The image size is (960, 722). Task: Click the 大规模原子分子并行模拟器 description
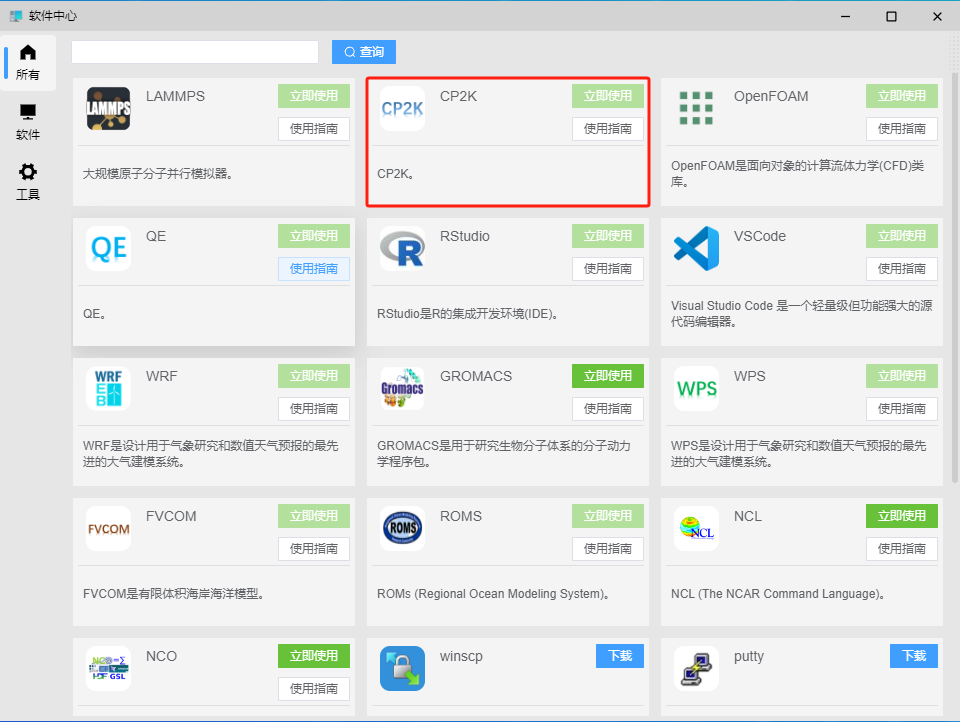point(159,174)
